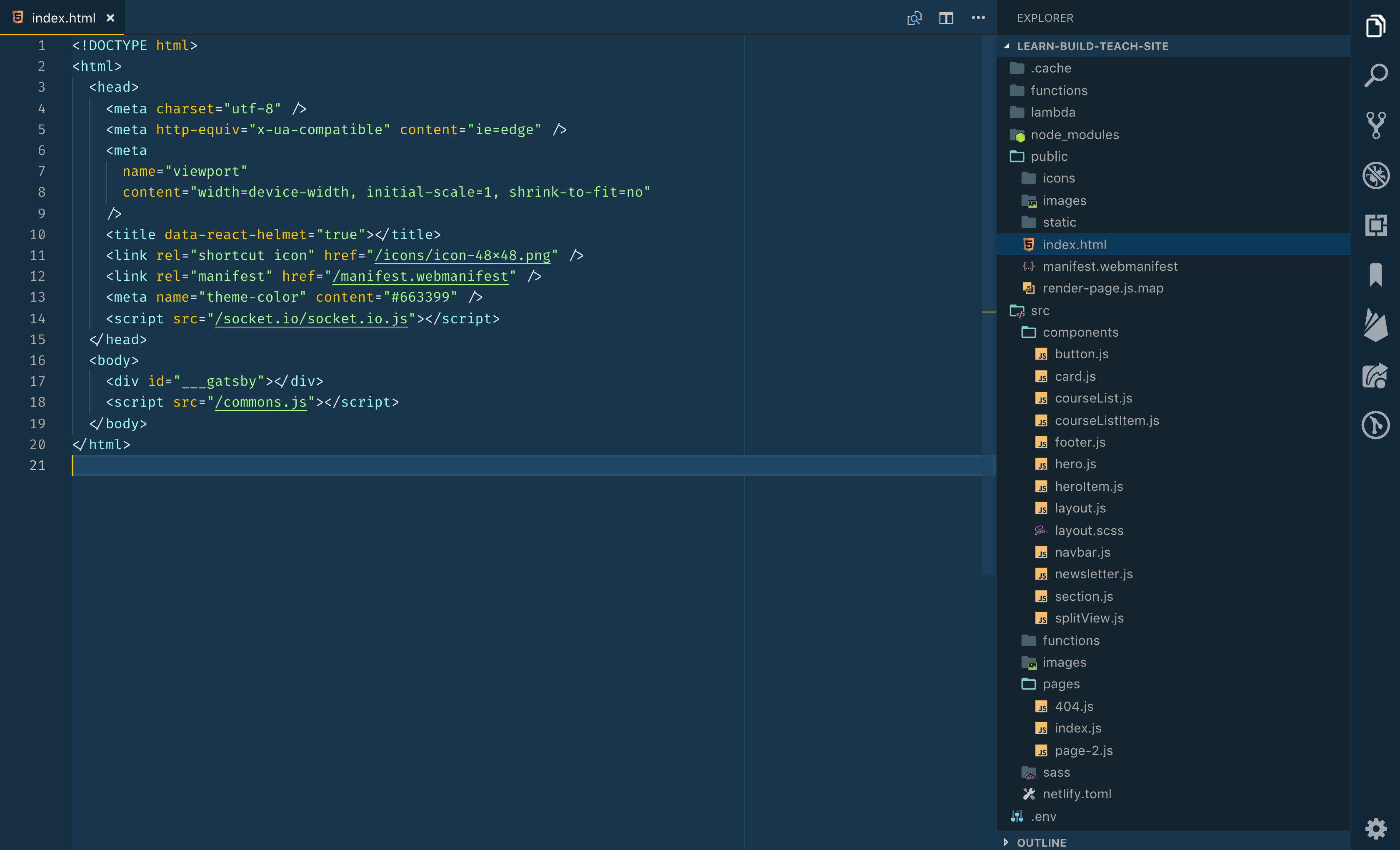The height and width of the screenshot is (850, 1400).
Task: Split the editor with the split icon
Action: [946, 18]
